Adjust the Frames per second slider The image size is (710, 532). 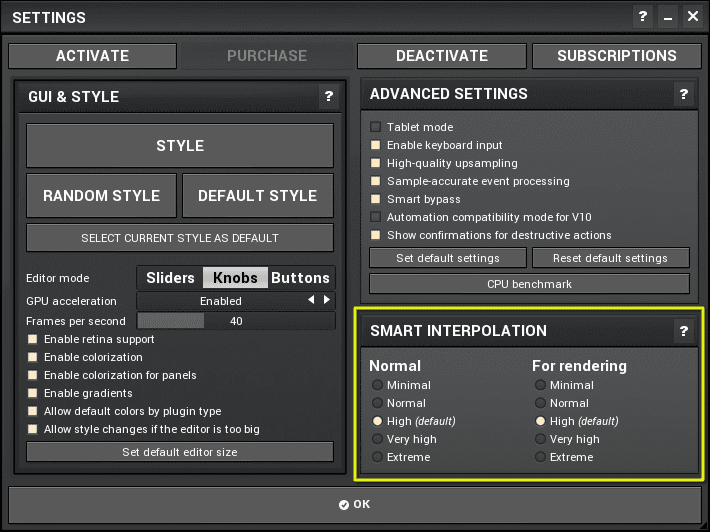click(x=236, y=321)
